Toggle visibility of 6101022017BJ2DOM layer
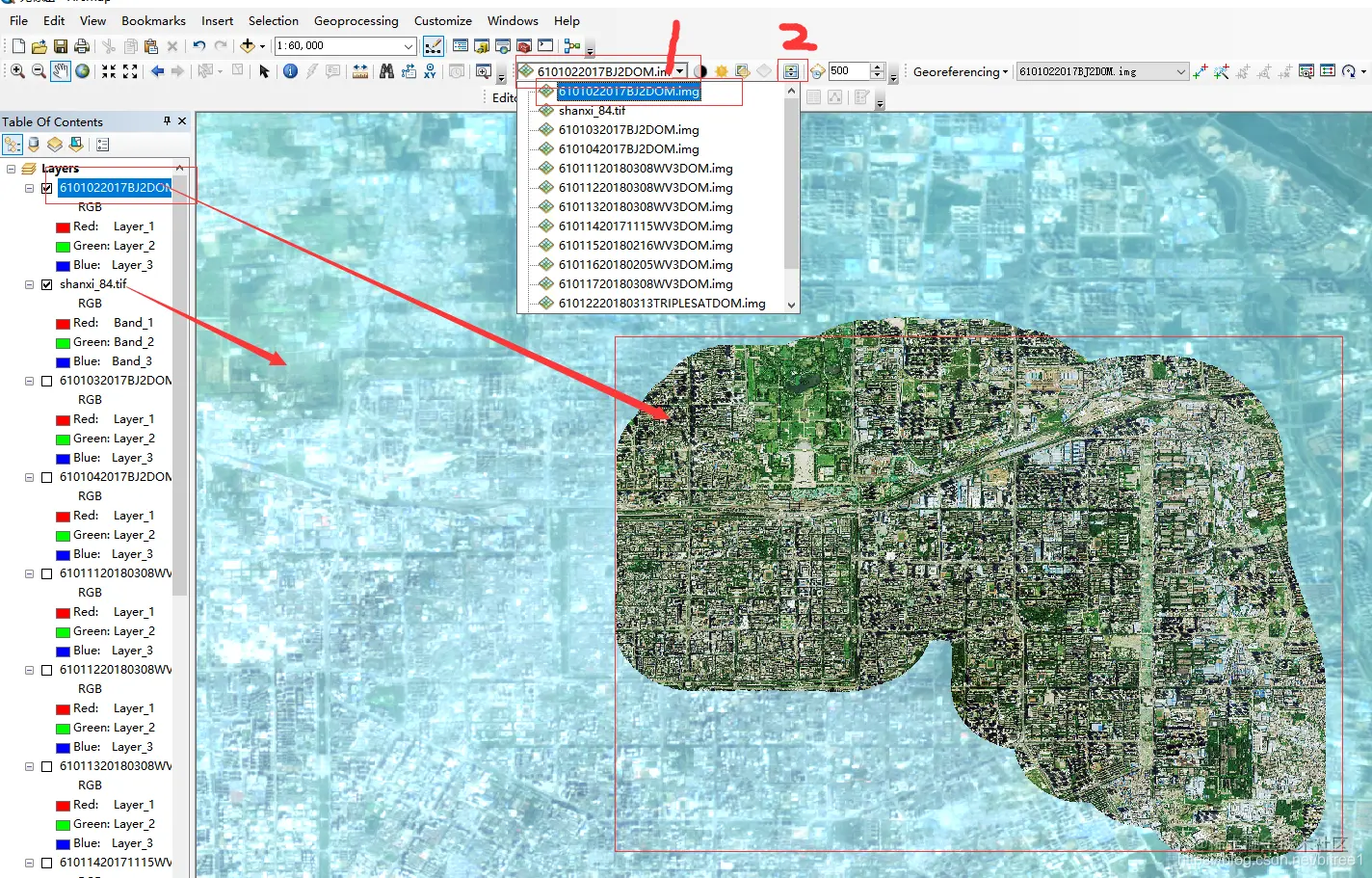Viewport: 1372px width, 878px height. click(46, 188)
